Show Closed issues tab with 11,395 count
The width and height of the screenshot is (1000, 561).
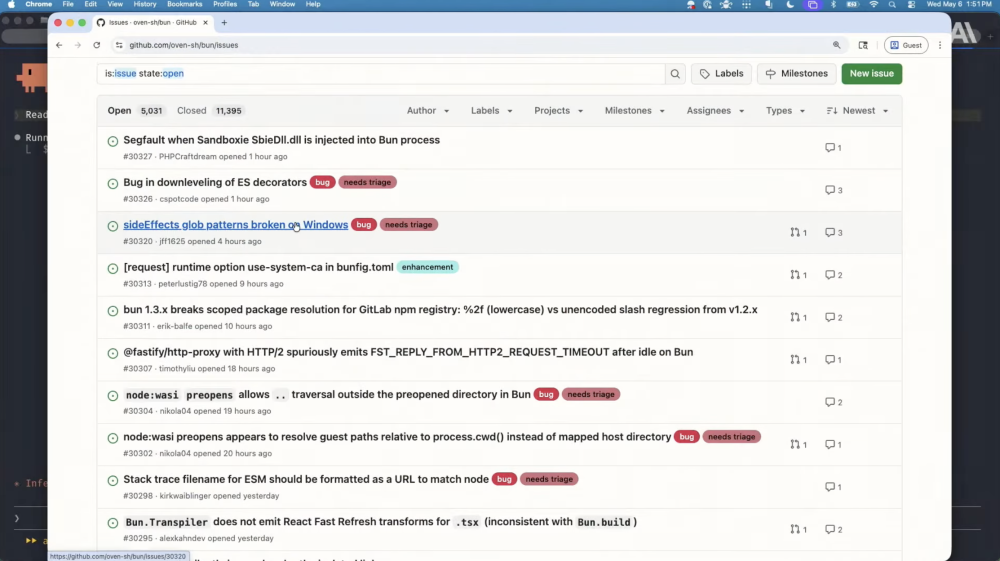[x=209, y=111]
